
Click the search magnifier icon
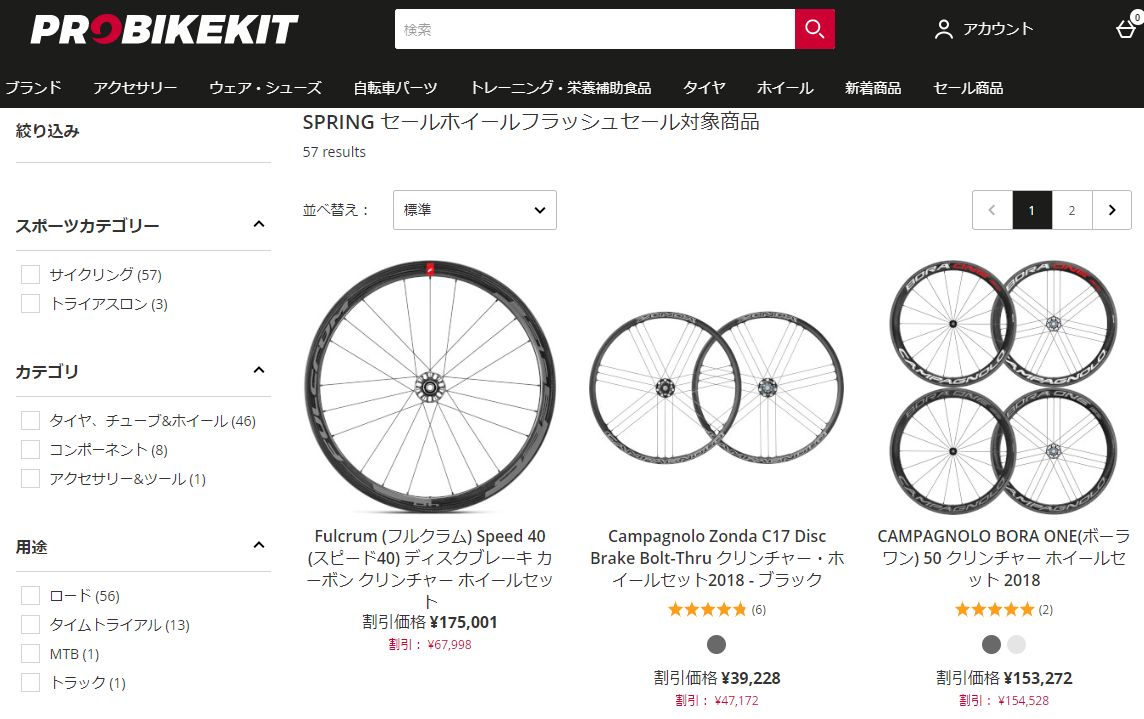813,29
